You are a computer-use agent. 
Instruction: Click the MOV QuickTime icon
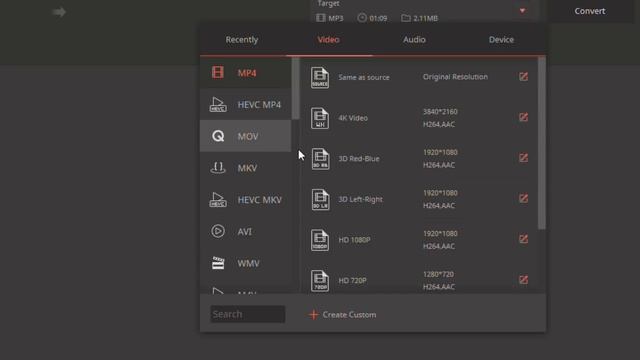pos(218,136)
